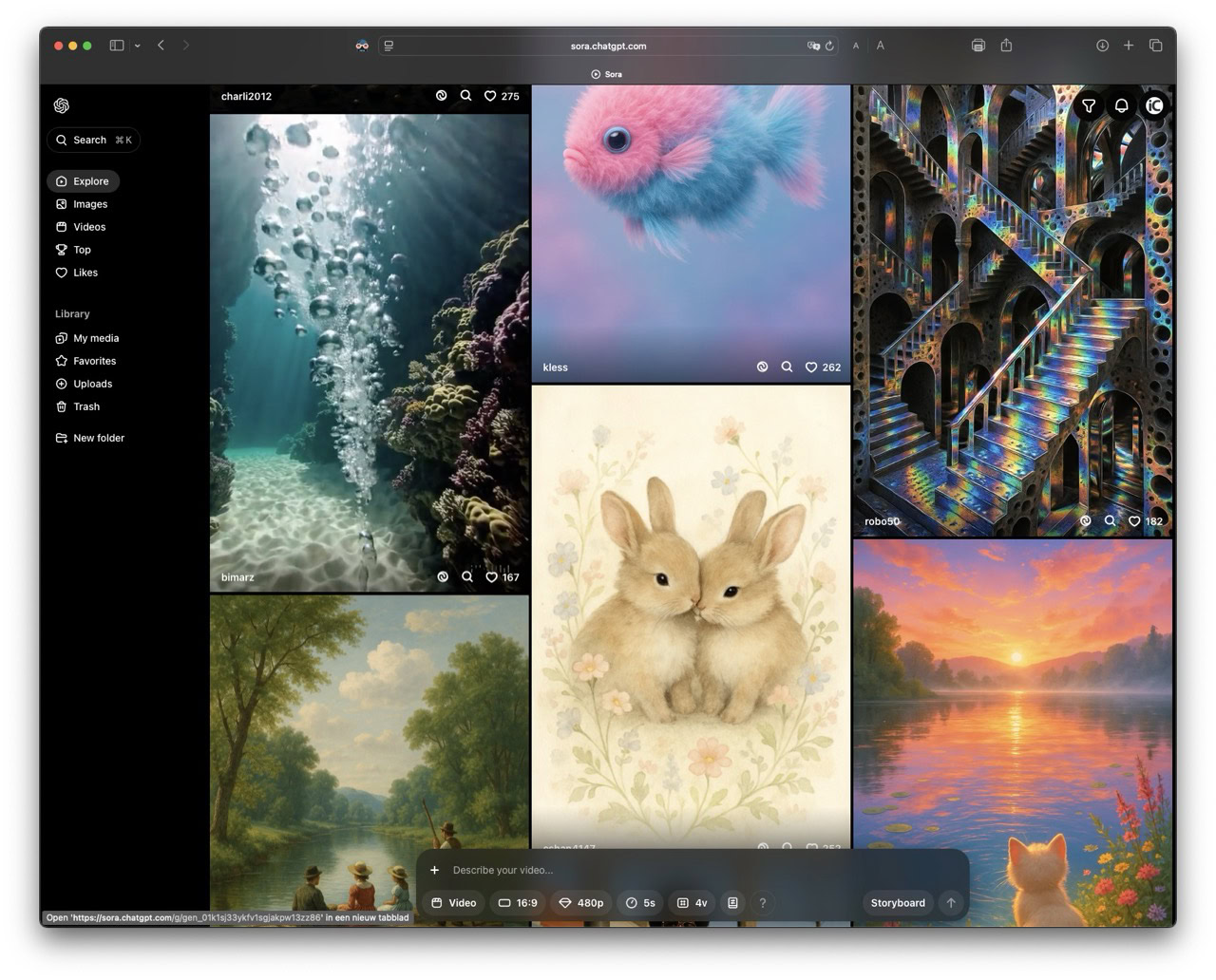Viewport: 1216px width, 980px height.
Task: Open the presets icon beside 4v
Action: [732, 903]
